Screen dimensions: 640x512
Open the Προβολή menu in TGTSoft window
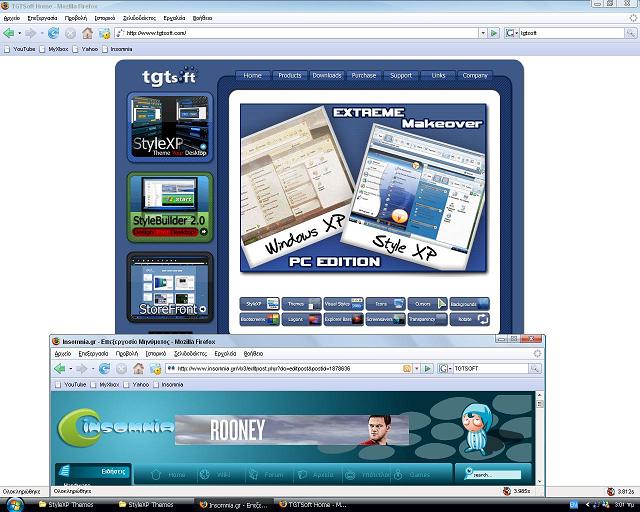tap(76, 18)
